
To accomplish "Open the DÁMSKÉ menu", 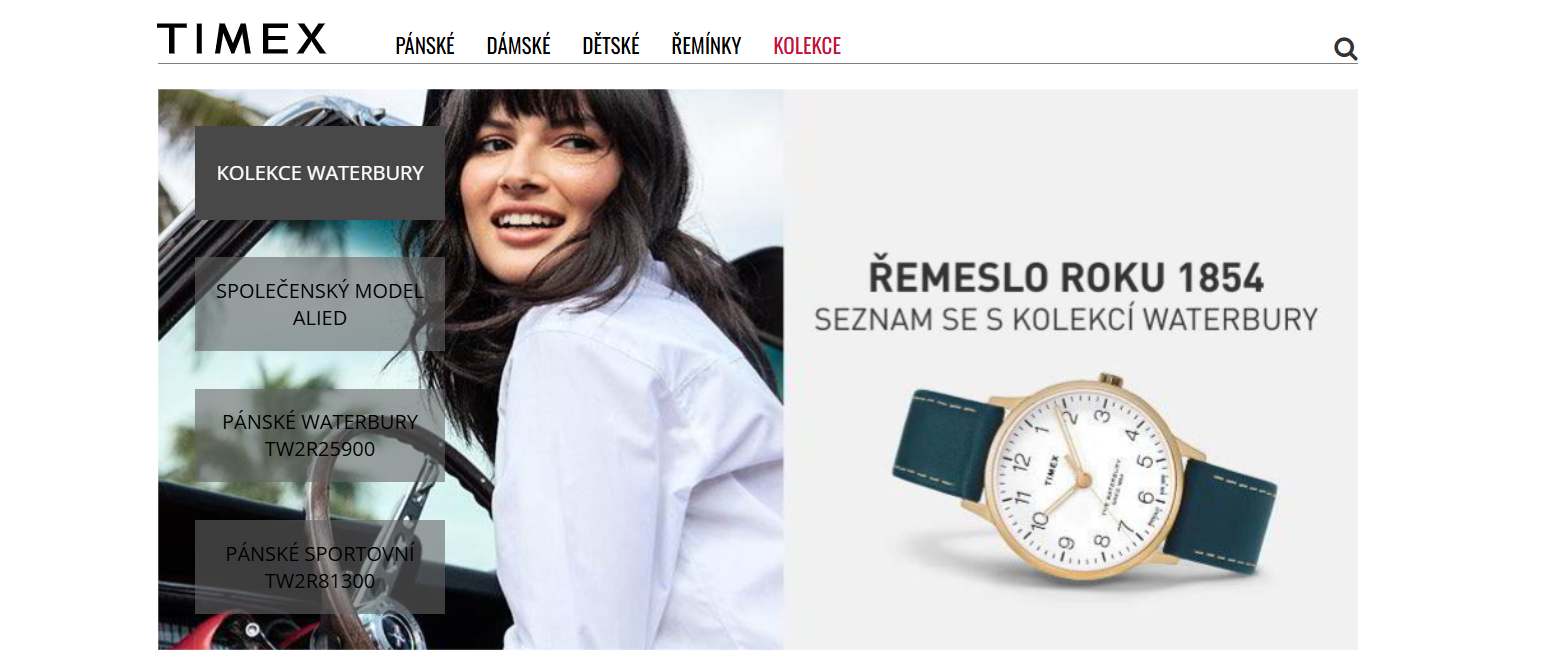I will tap(518, 46).
